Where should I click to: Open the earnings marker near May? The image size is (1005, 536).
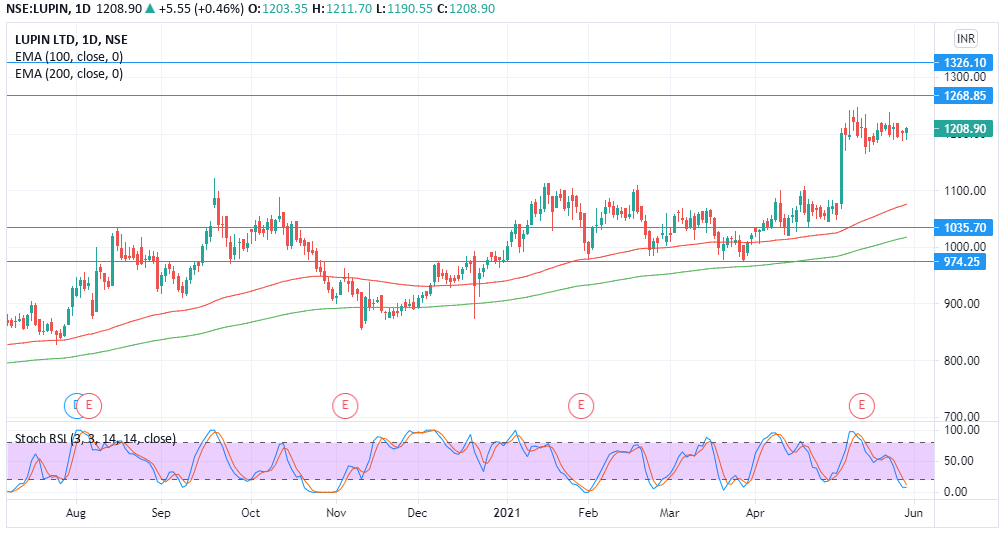point(862,405)
